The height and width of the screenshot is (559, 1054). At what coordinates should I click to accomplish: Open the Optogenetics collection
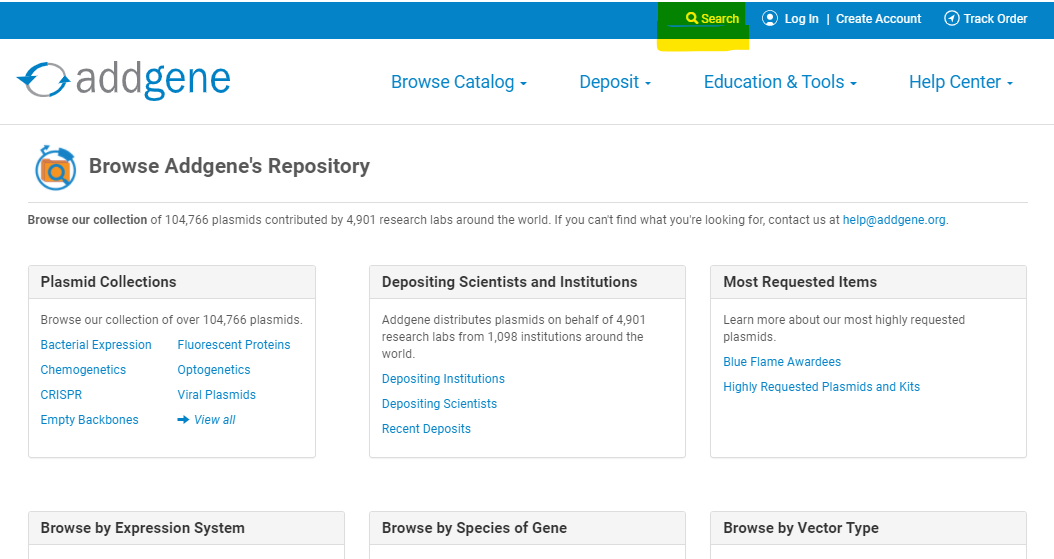pos(214,370)
